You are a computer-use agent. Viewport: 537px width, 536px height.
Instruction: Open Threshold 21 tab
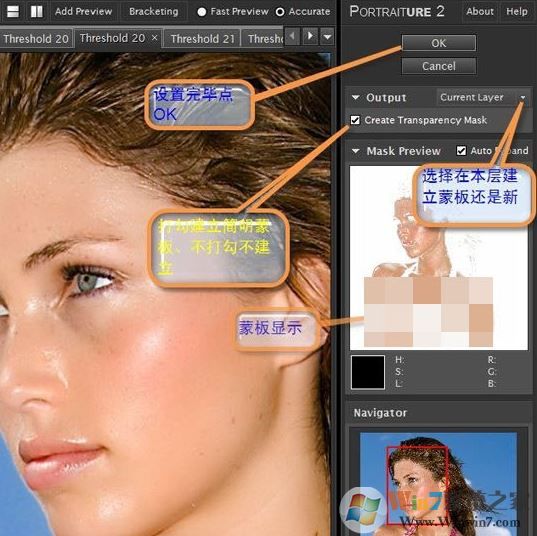coord(202,38)
